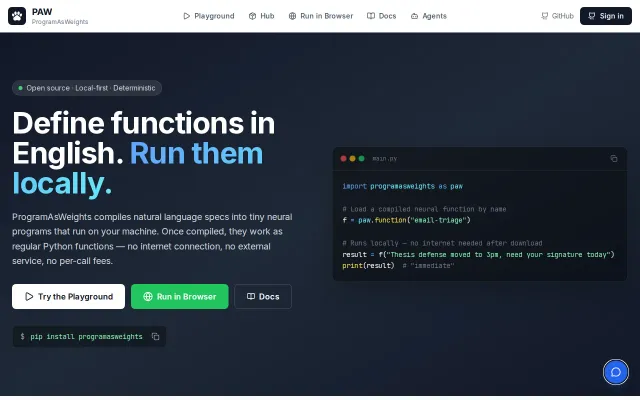640x400 pixels.
Task: Click the result = f("Thesis defense...") line
Action: (478, 254)
